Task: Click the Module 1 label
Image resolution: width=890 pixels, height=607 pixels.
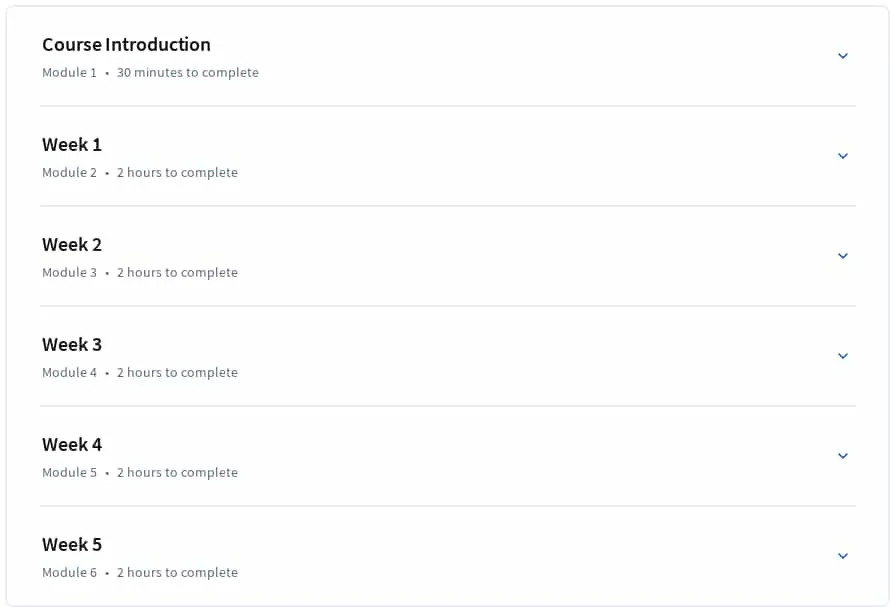Action: [x=69, y=73]
